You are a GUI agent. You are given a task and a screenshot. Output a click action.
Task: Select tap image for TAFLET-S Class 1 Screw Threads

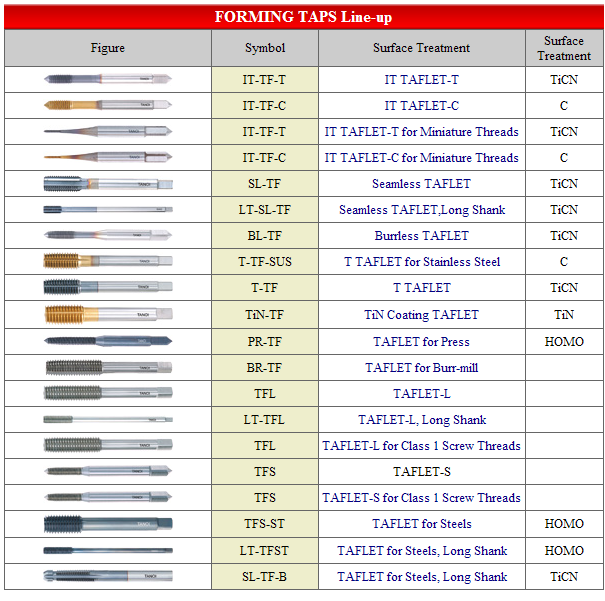click(108, 497)
